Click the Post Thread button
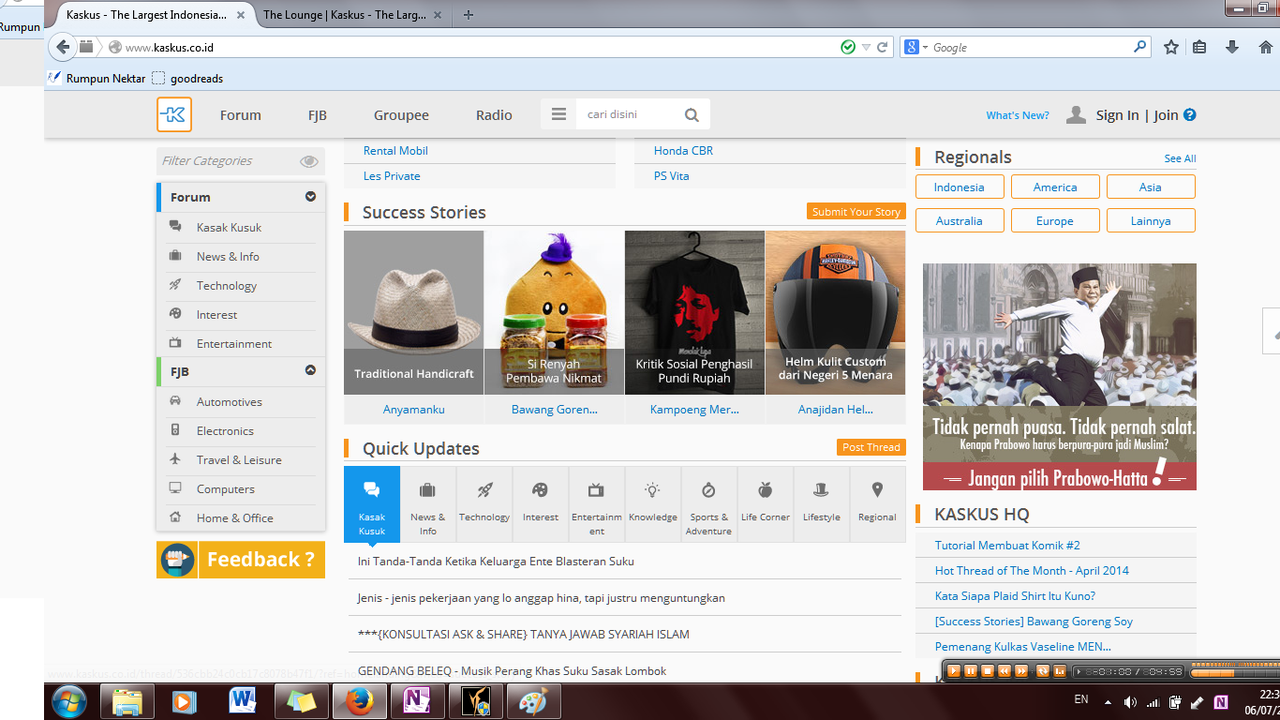Image resolution: width=1280 pixels, height=720 pixels. [871, 447]
